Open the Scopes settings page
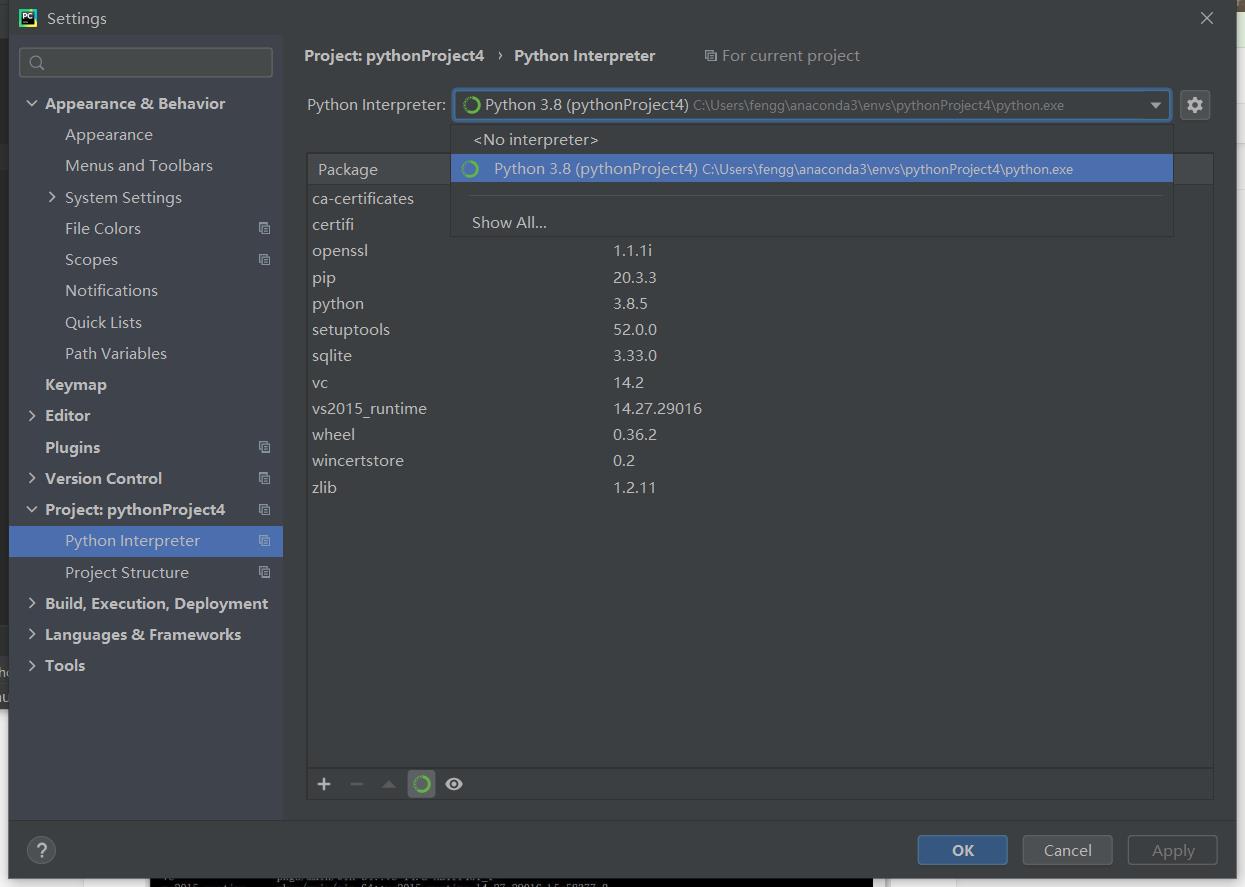 [91, 259]
